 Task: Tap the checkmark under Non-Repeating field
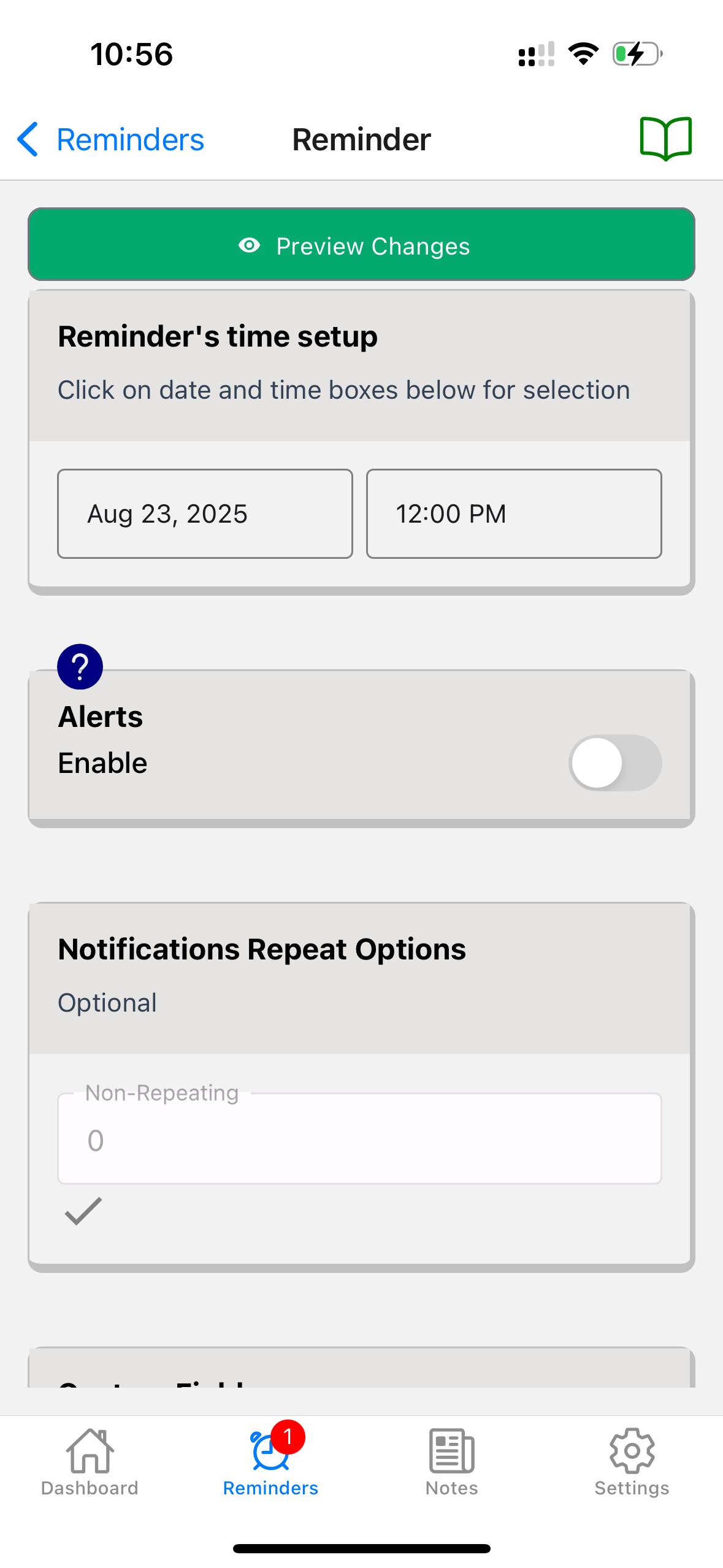pyautogui.click(x=83, y=1211)
